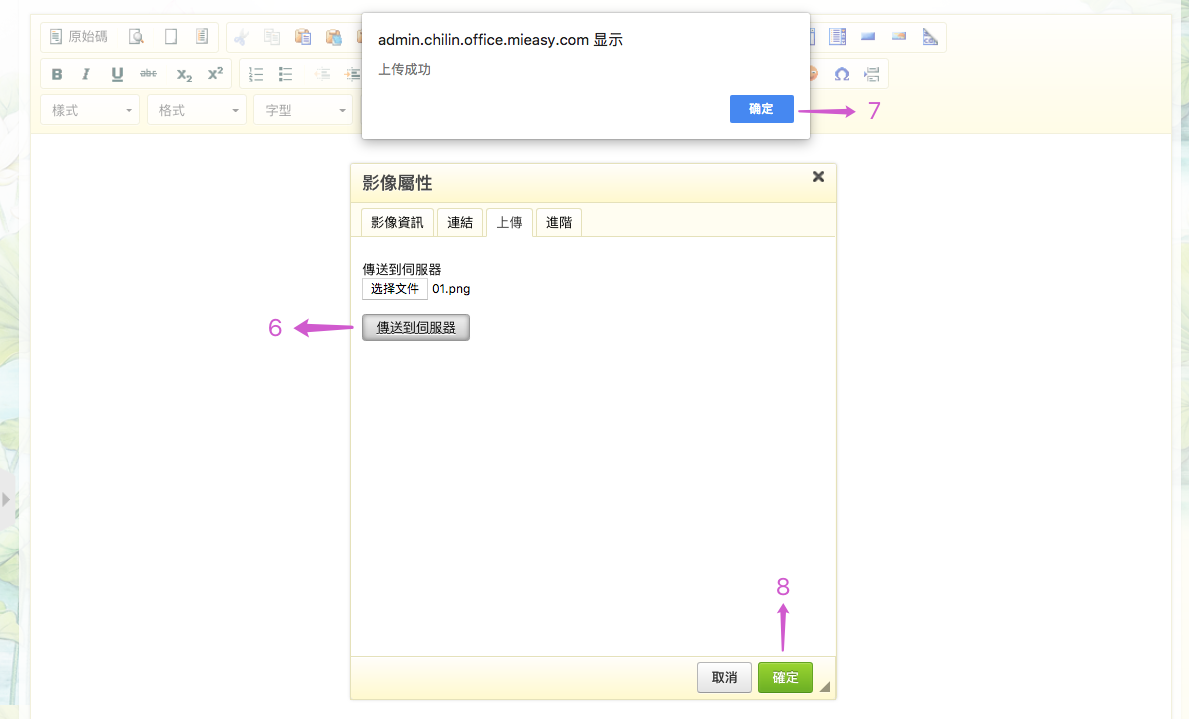The image size is (1189, 719).
Task: Click the 选择文件 file chooser
Action: pyautogui.click(x=394, y=289)
